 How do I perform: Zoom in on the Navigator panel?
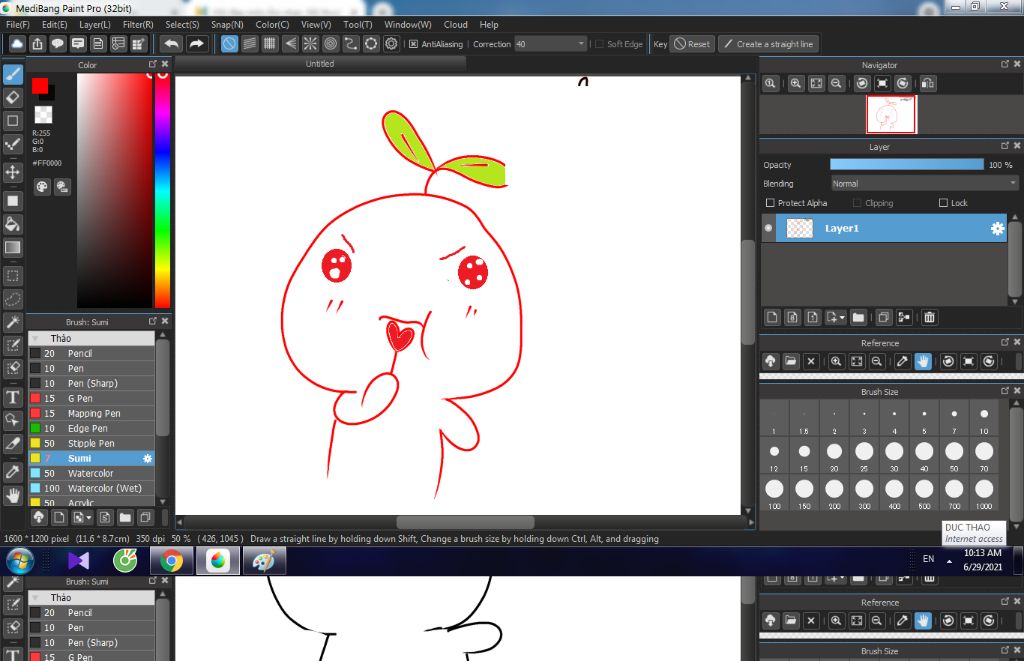pos(795,84)
